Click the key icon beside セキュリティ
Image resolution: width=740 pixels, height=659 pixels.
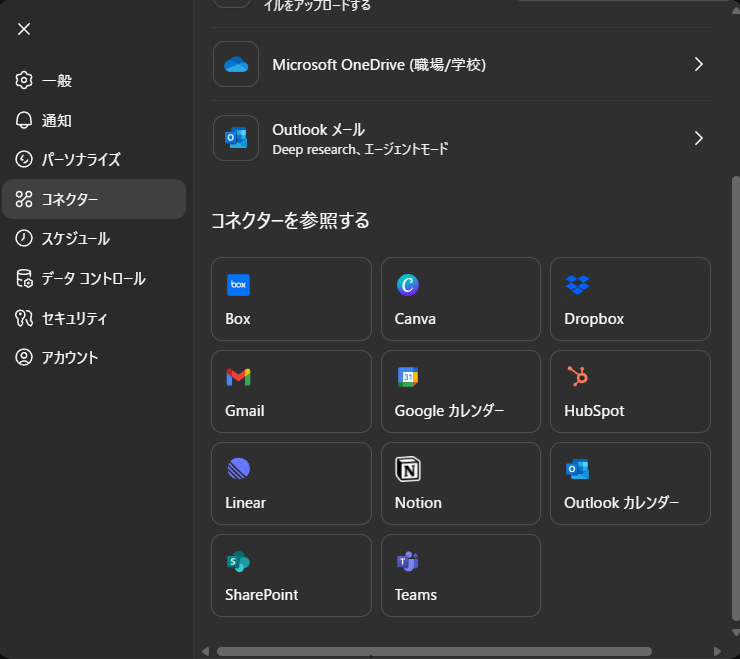[24, 318]
